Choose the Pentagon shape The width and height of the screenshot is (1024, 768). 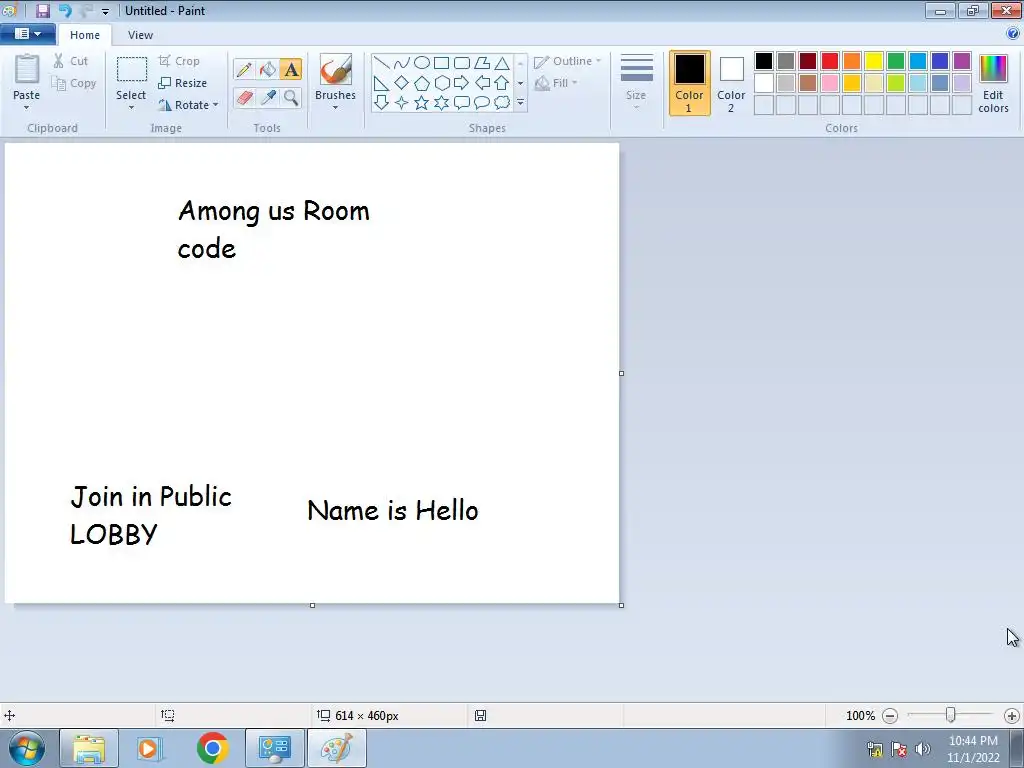[x=422, y=83]
